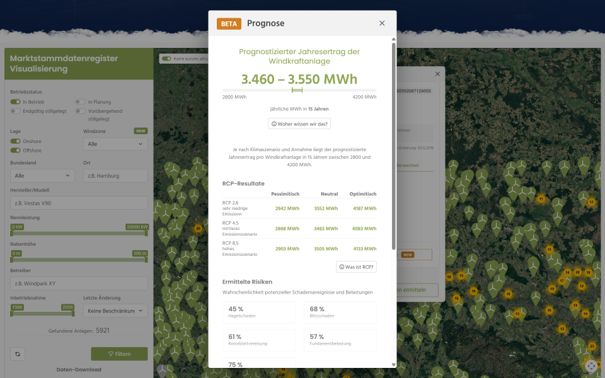Open the Windzone dropdown

click(115, 144)
